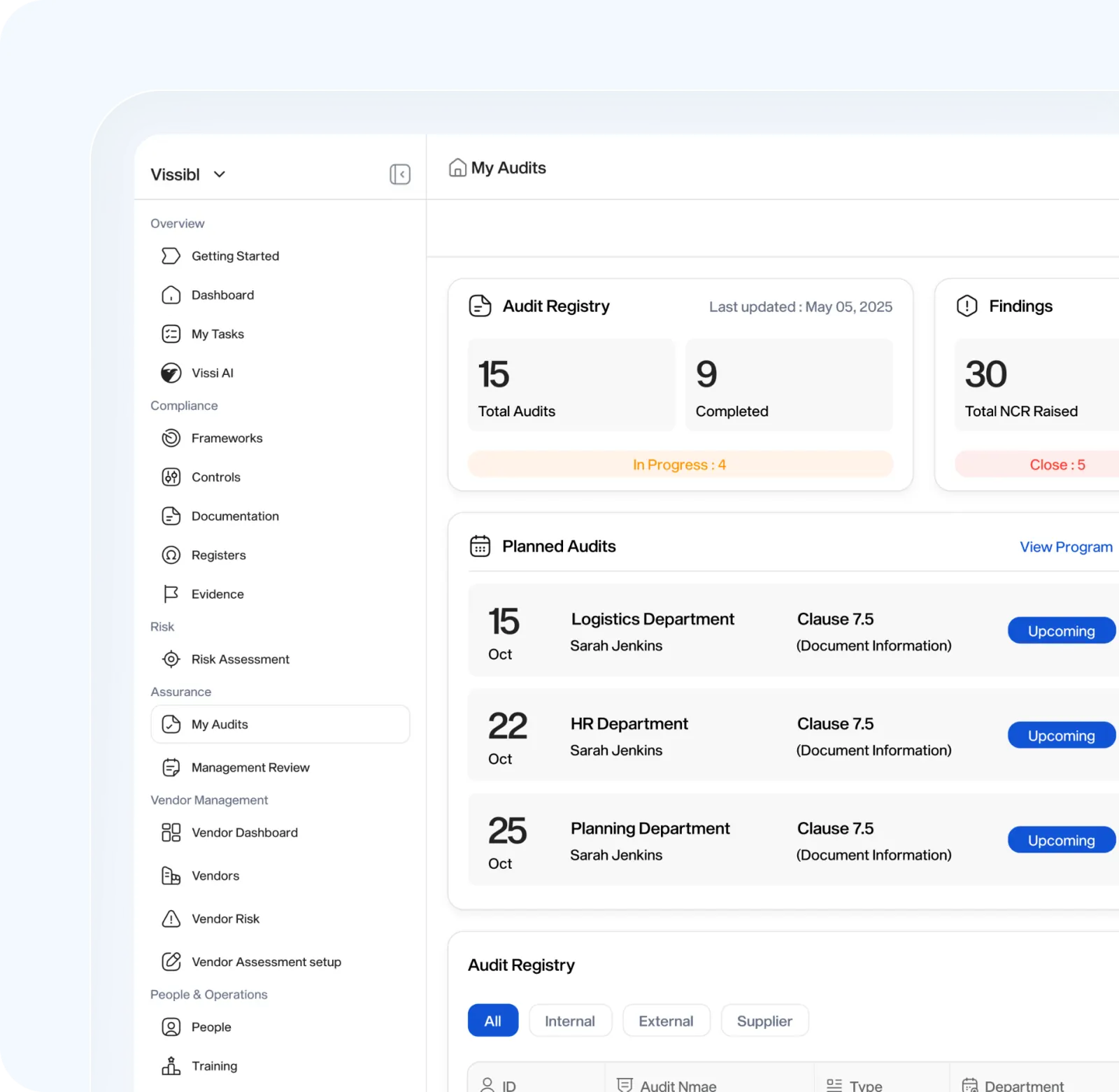Image resolution: width=1119 pixels, height=1092 pixels.
Task: Click the Last updated May 05, 2025 text
Action: 801,307
